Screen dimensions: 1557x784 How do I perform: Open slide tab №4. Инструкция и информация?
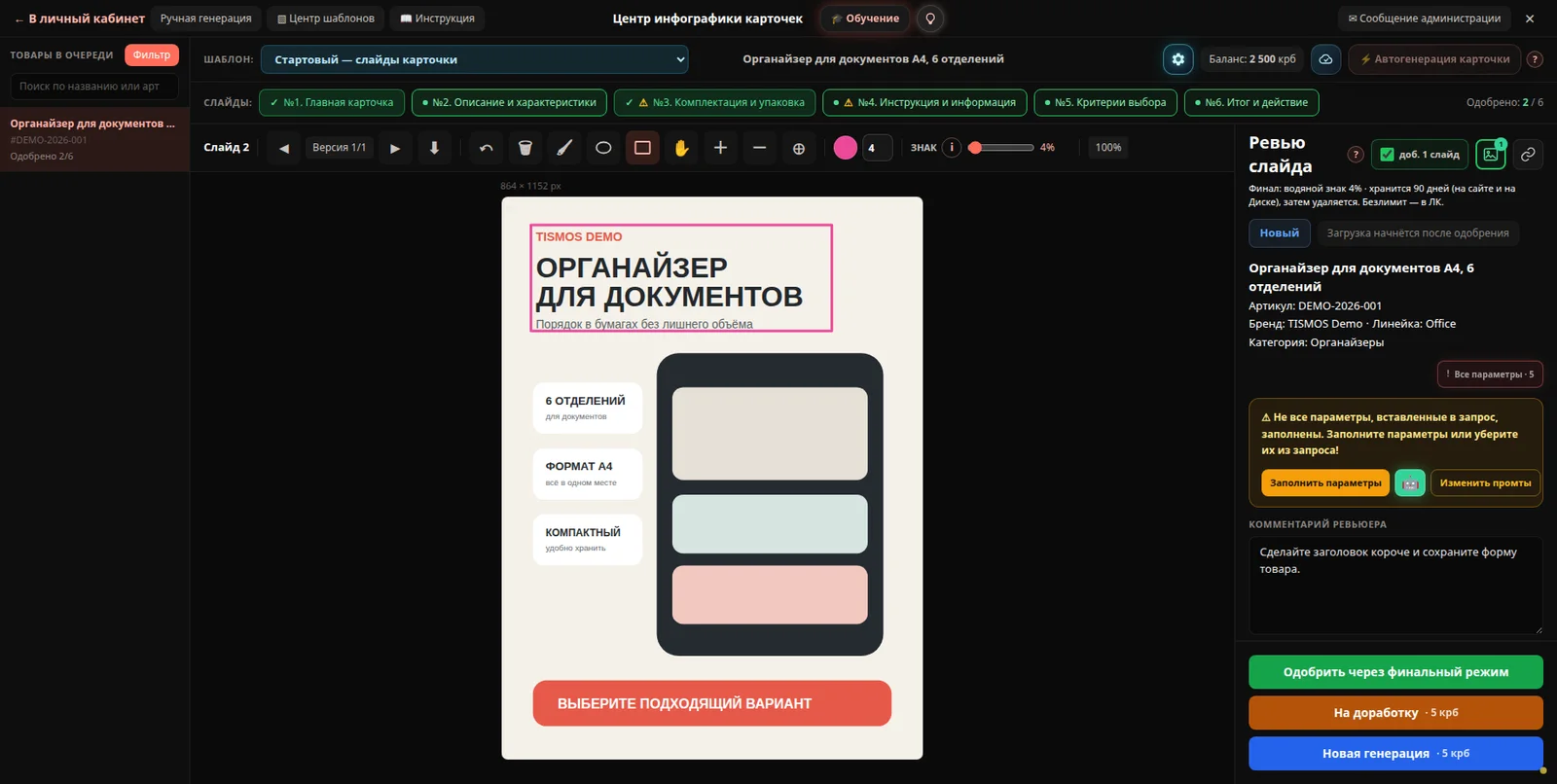[x=925, y=102]
